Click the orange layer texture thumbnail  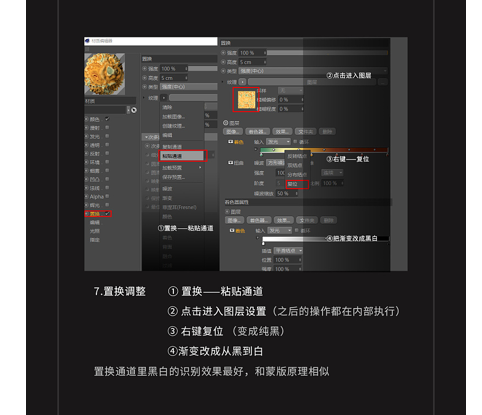246,100
